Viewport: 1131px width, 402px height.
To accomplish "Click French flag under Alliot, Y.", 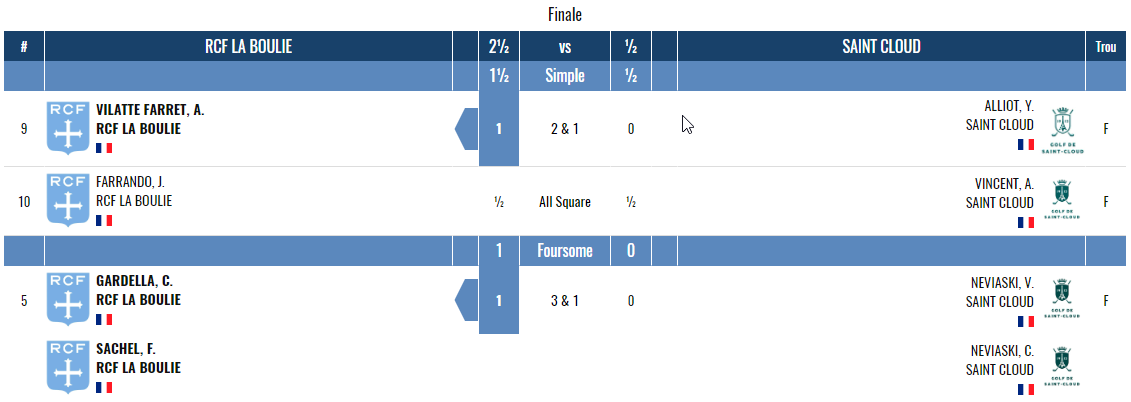I will click(1026, 144).
